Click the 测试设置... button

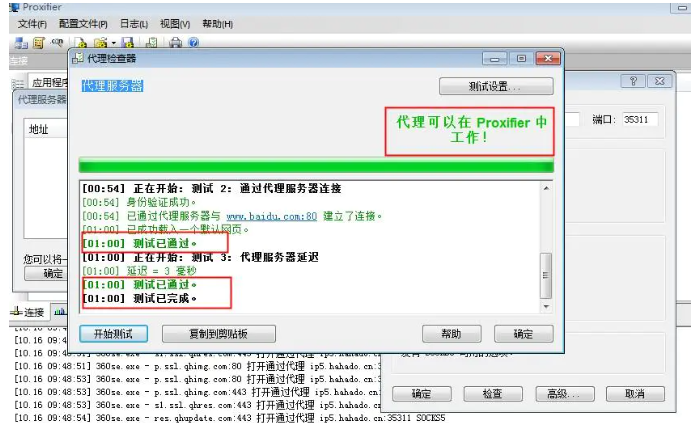click(496, 86)
